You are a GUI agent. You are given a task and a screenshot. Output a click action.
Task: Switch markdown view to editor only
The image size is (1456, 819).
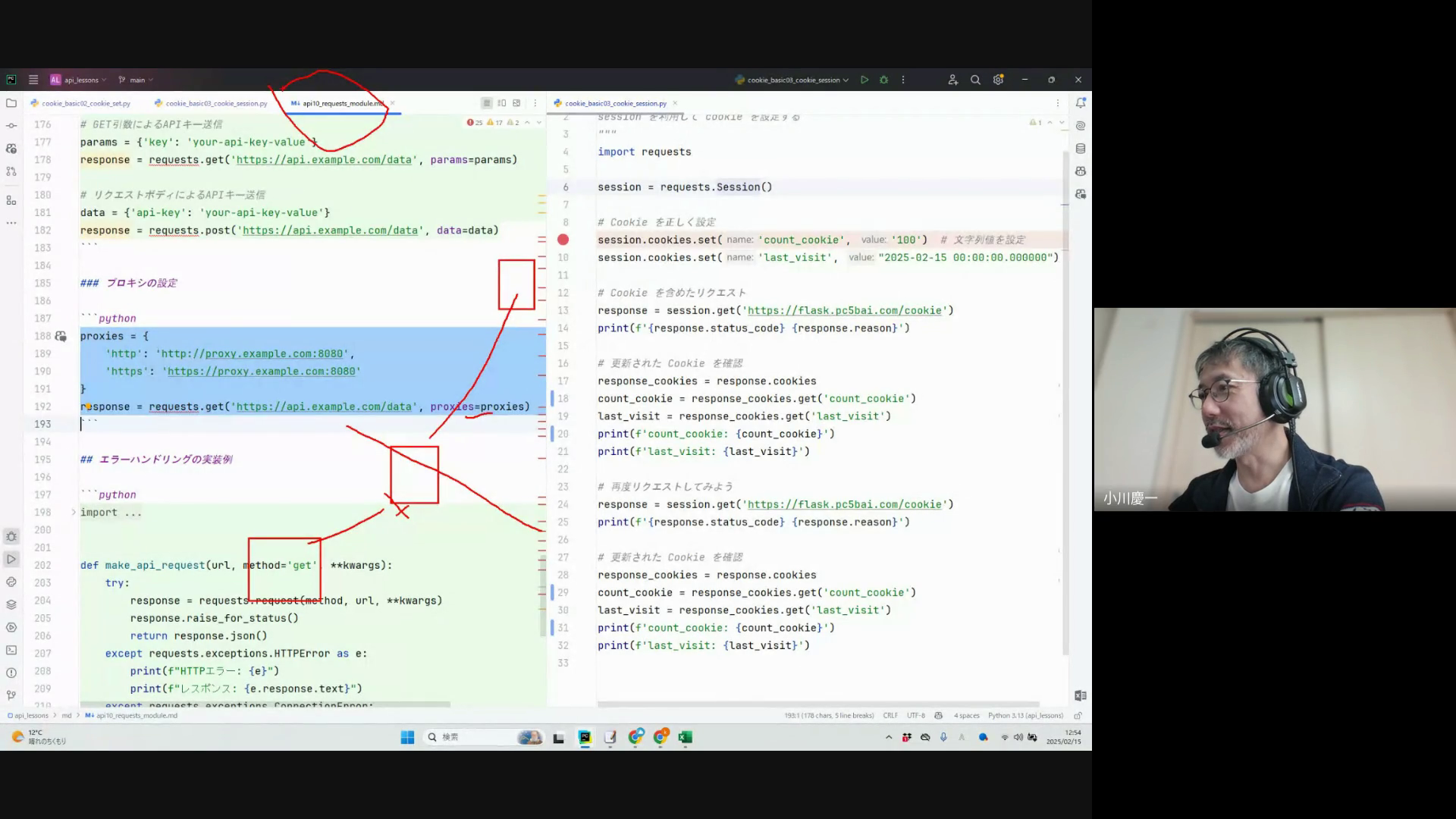pos(487,103)
